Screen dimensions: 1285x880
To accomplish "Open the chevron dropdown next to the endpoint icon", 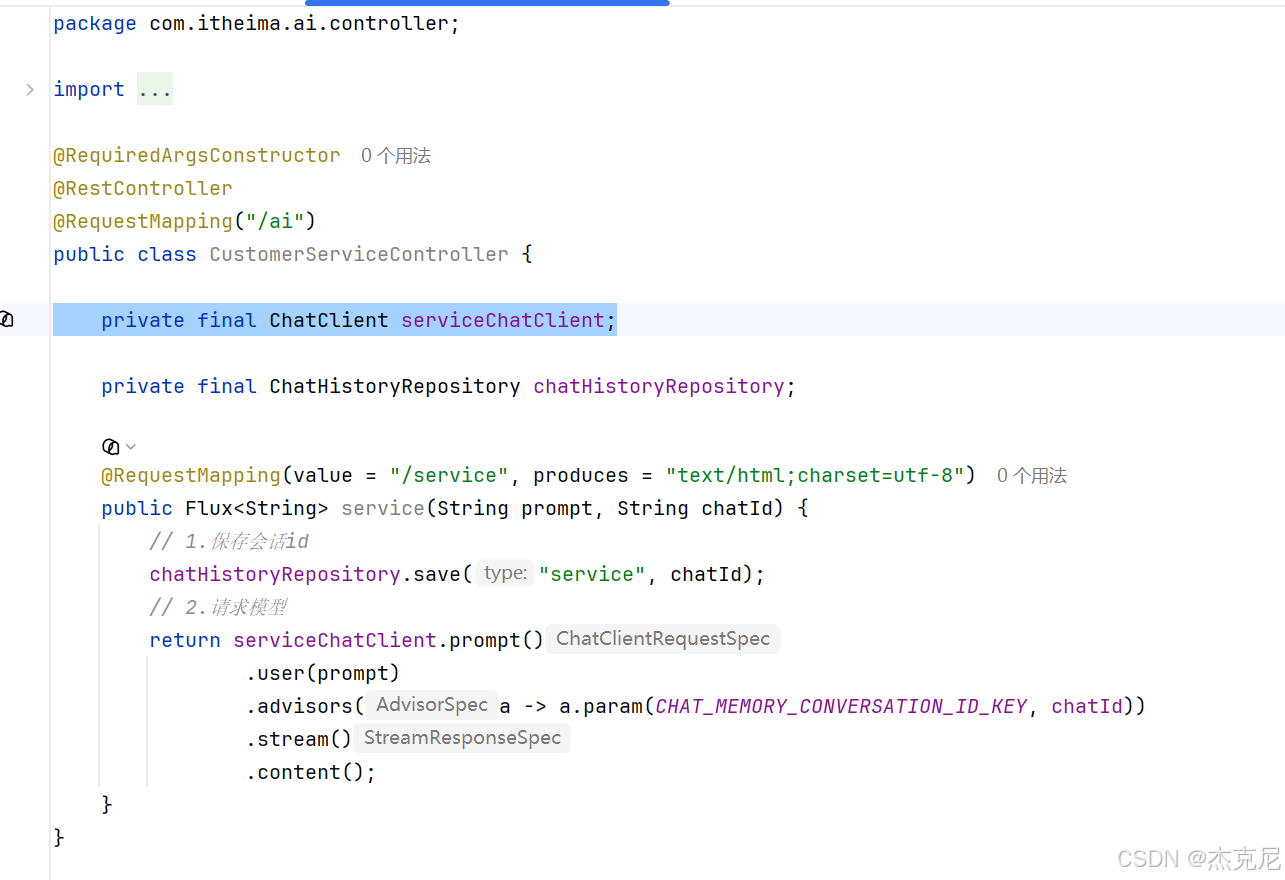I will (131, 446).
